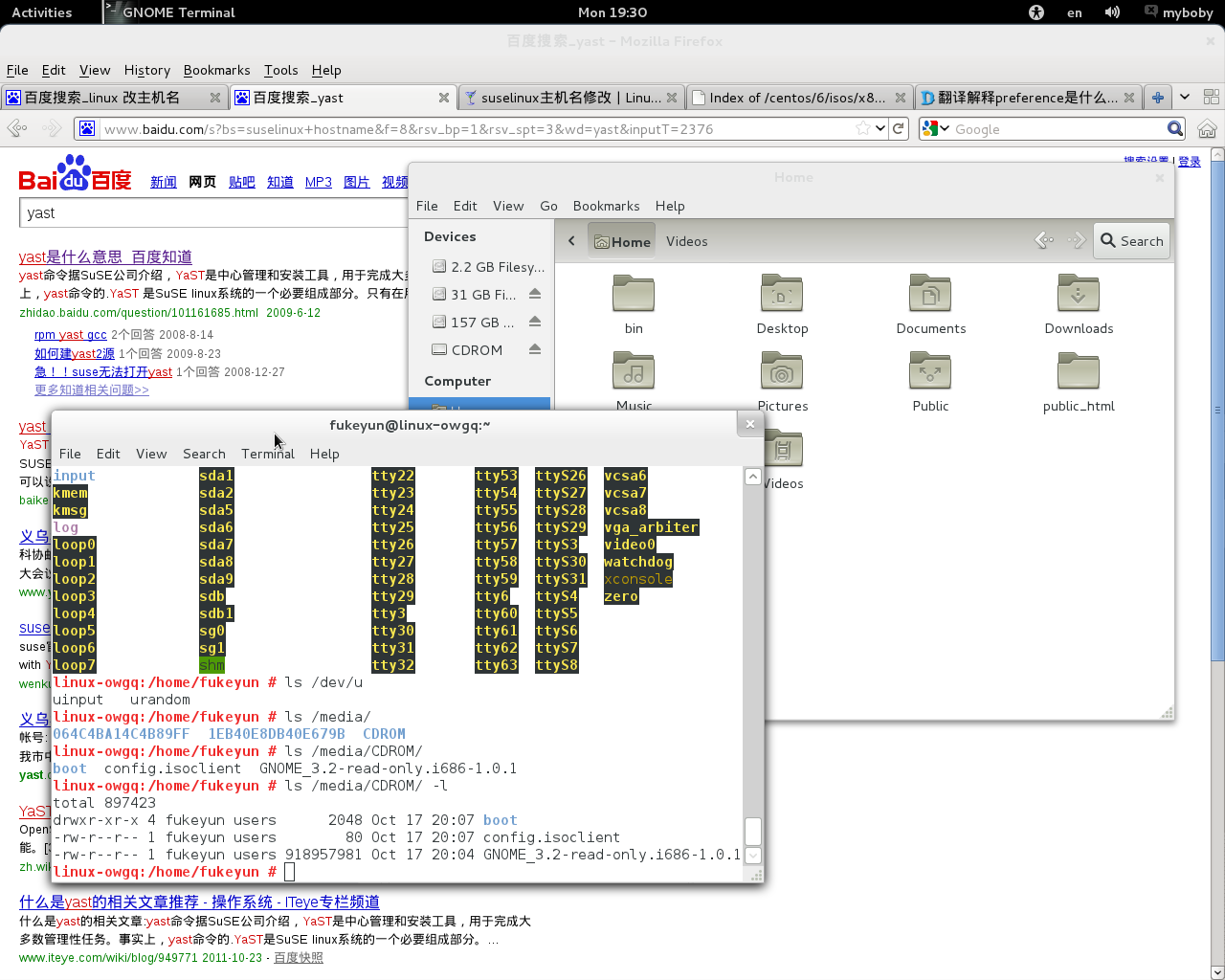Click the Firefox page vertical scrollbar
1225x980 pixels.
pos(1217,412)
